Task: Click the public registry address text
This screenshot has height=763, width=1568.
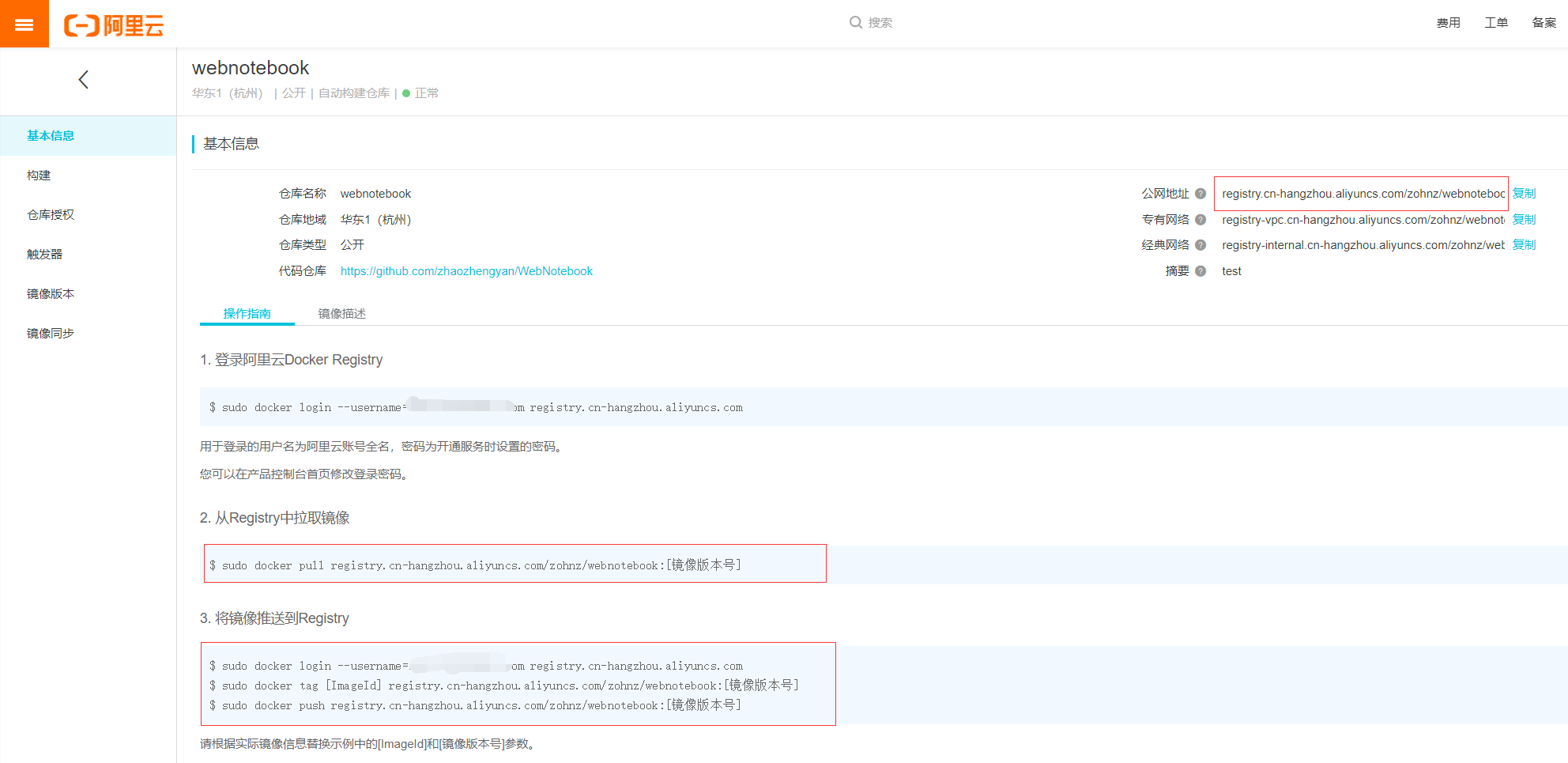Action: tap(1363, 194)
